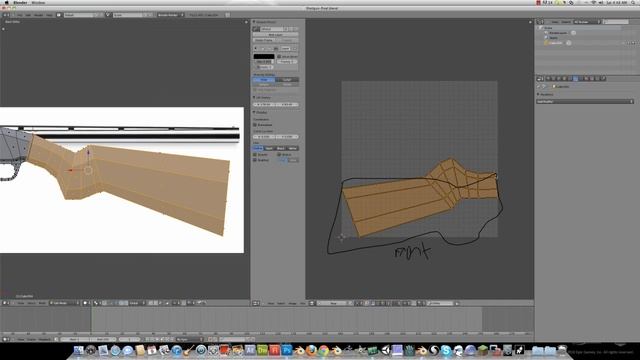This screenshot has width=640, height=360.
Task: Open the Apple menu
Action: coord(7,2)
